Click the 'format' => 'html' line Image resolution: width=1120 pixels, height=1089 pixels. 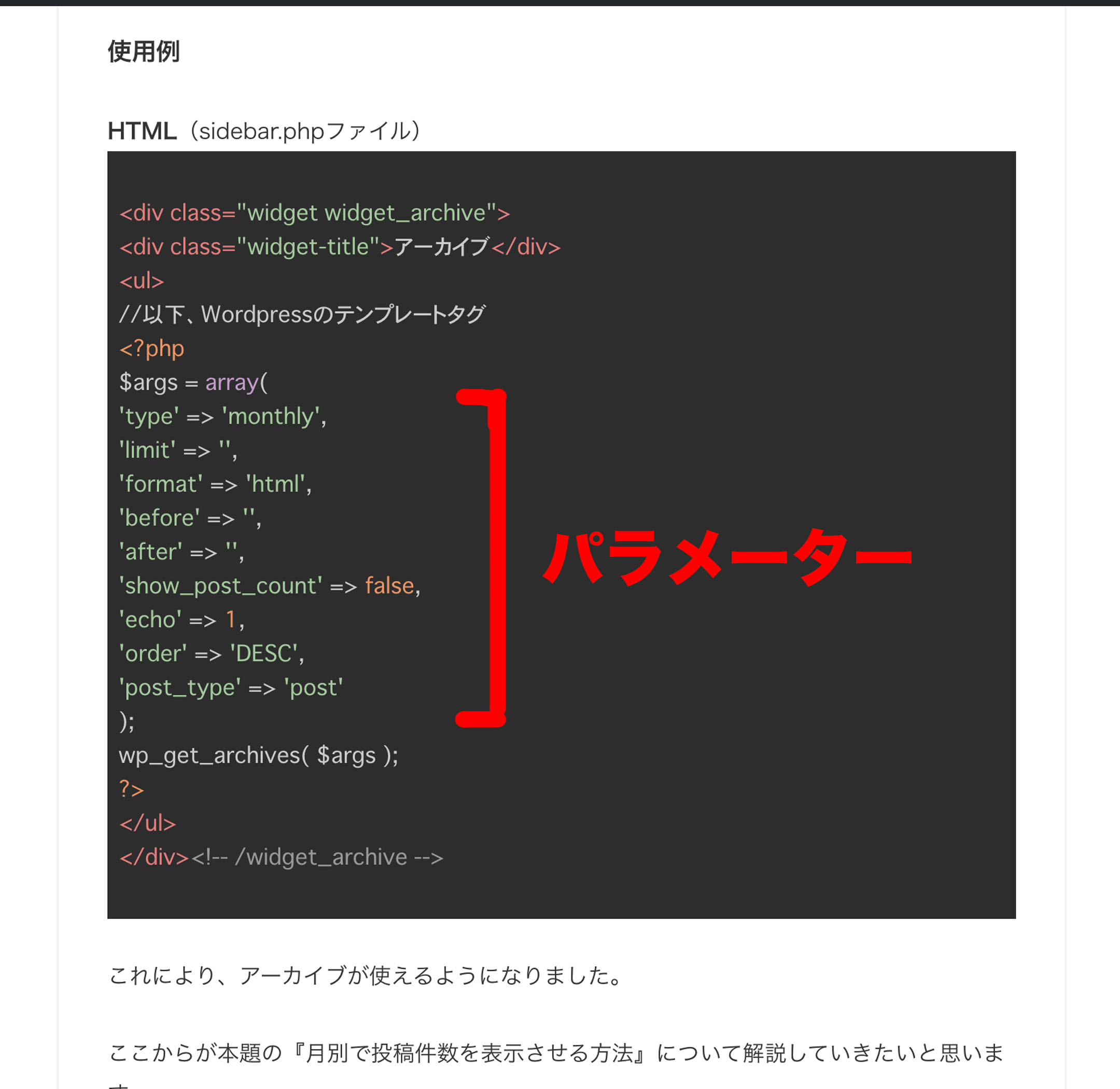[x=215, y=484]
